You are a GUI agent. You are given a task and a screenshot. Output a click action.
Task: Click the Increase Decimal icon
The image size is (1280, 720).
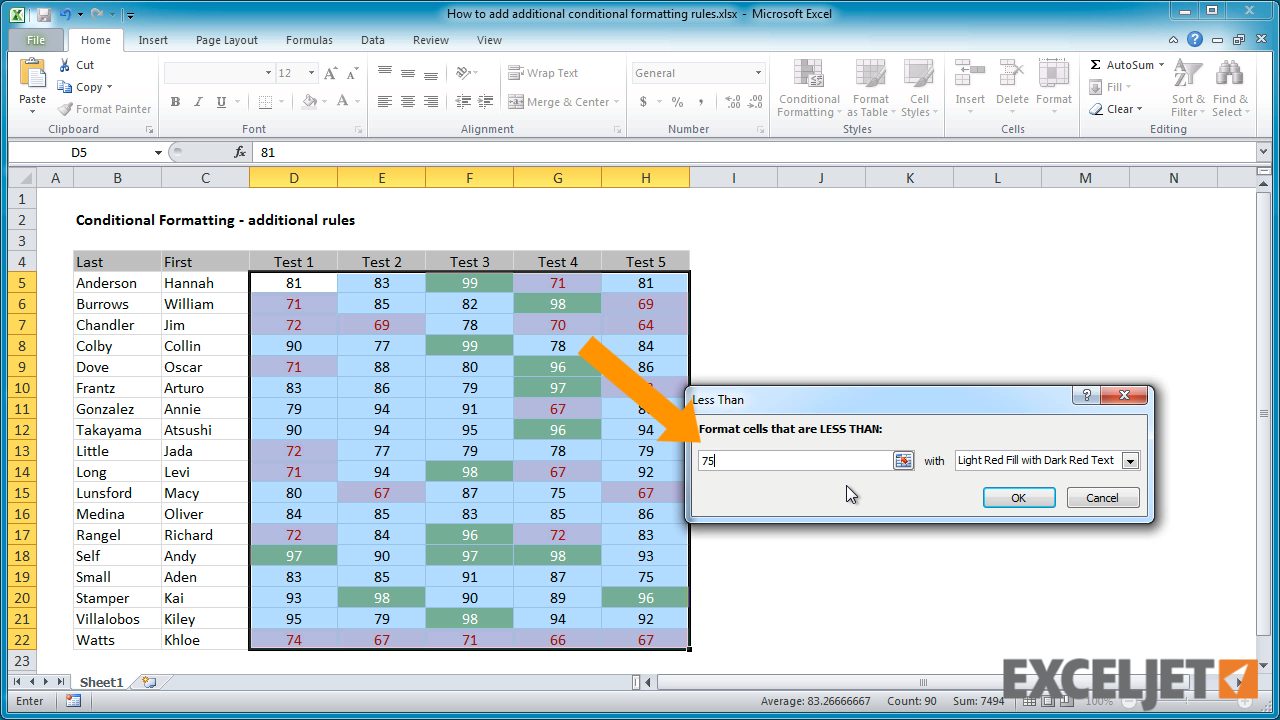click(x=732, y=102)
